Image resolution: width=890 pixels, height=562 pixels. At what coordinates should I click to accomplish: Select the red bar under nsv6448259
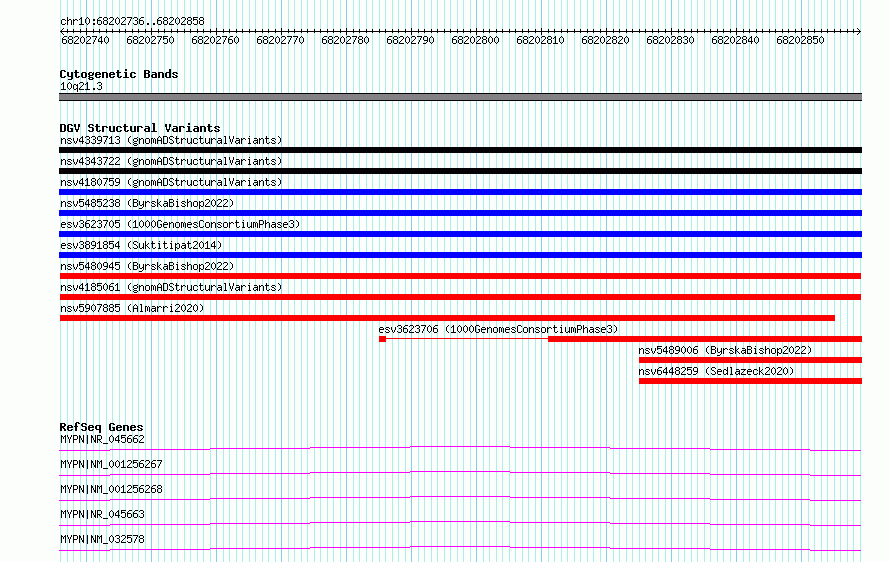750,381
